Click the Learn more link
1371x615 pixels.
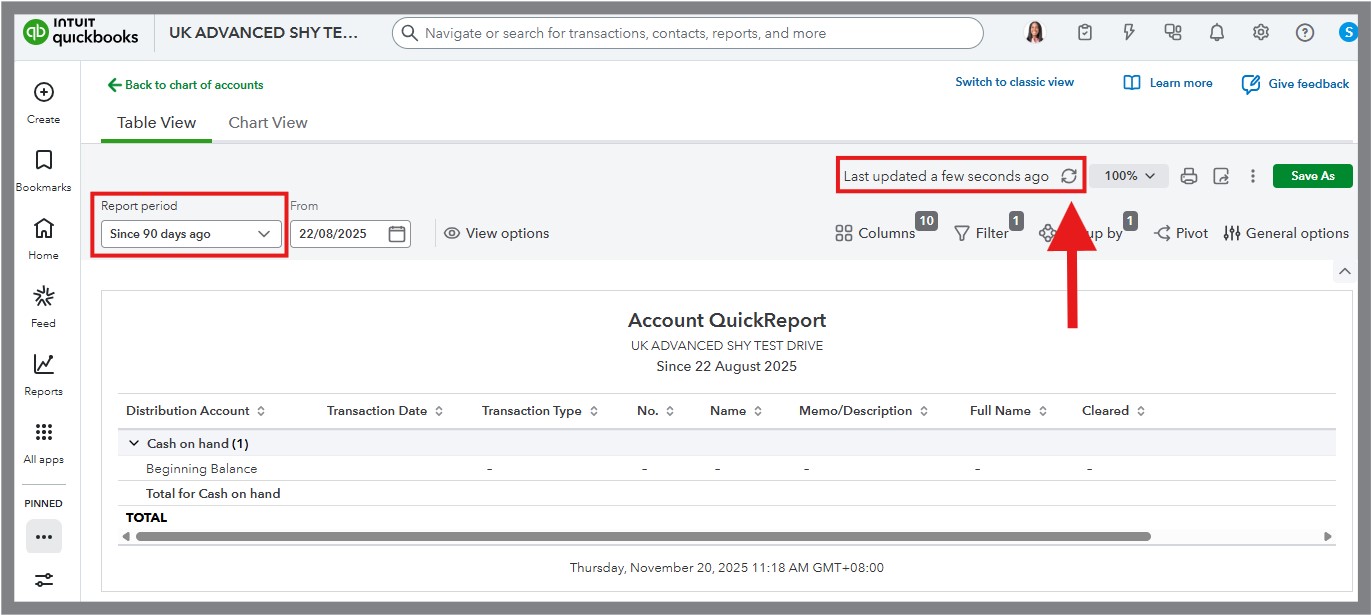(1168, 83)
